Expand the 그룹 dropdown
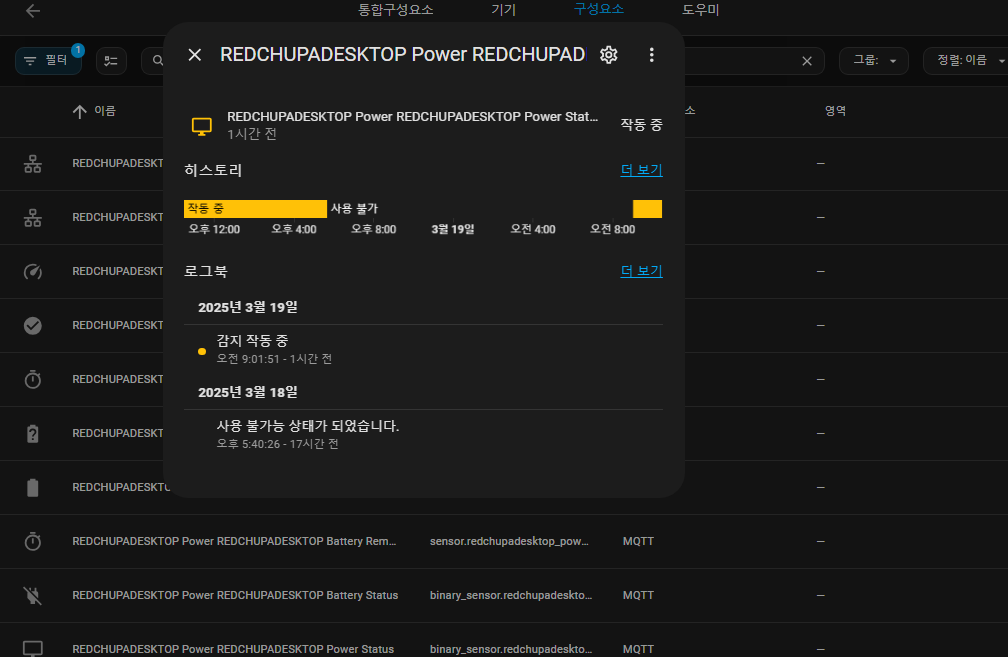Viewport: 1008px width, 657px height. 873,61
